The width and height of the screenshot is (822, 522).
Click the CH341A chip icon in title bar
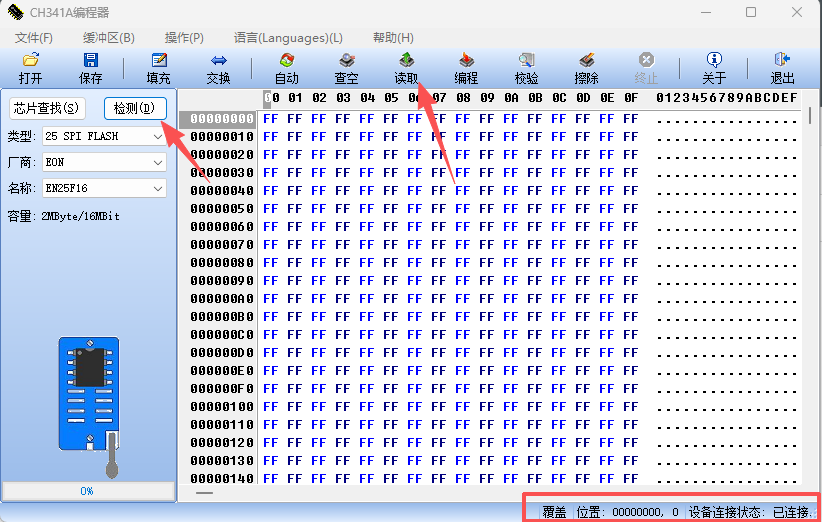coord(15,12)
